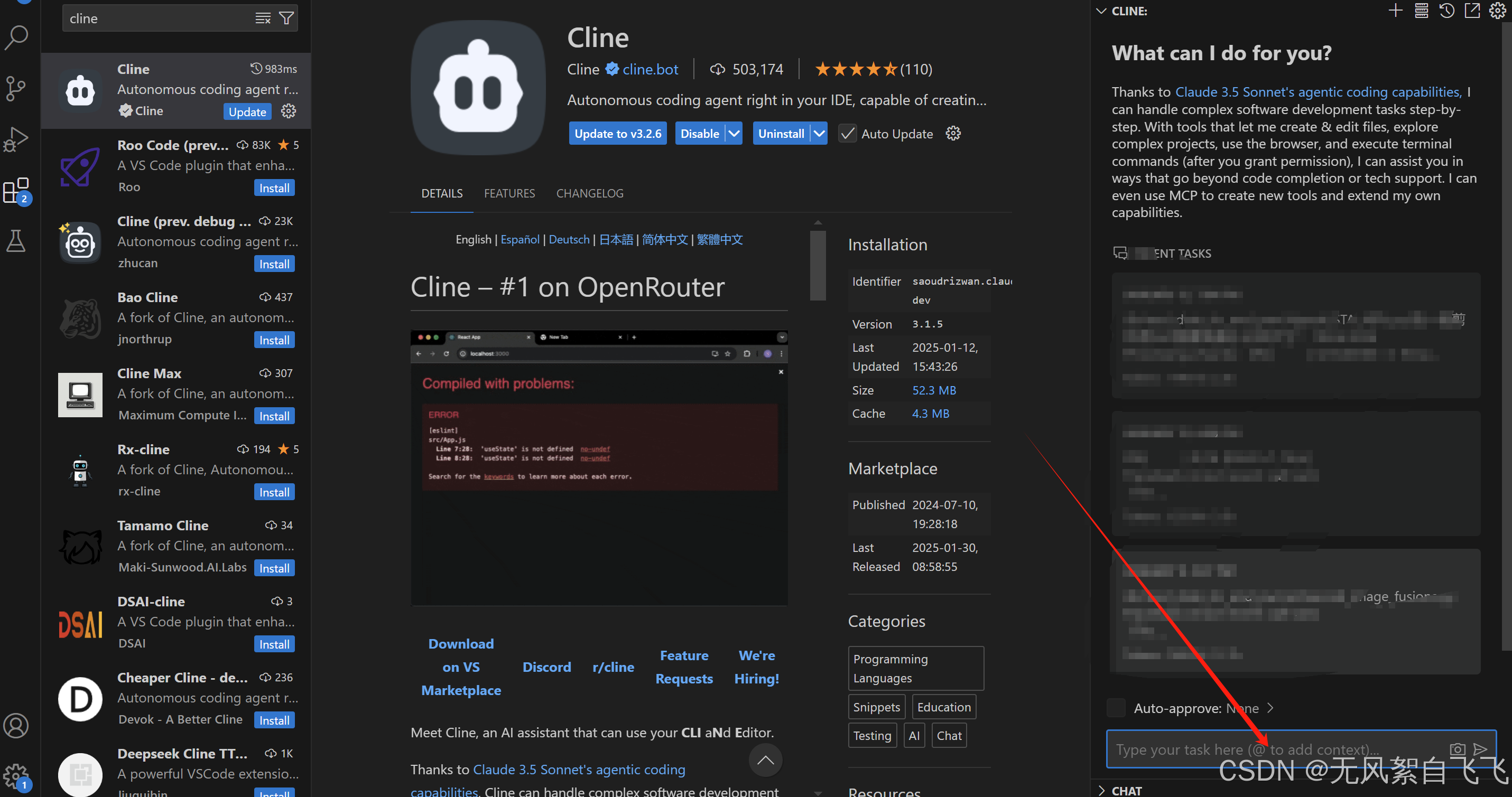Click Update to v3.2.6 button
The height and width of the screenshot is (797, 1512).
[617, 134]
